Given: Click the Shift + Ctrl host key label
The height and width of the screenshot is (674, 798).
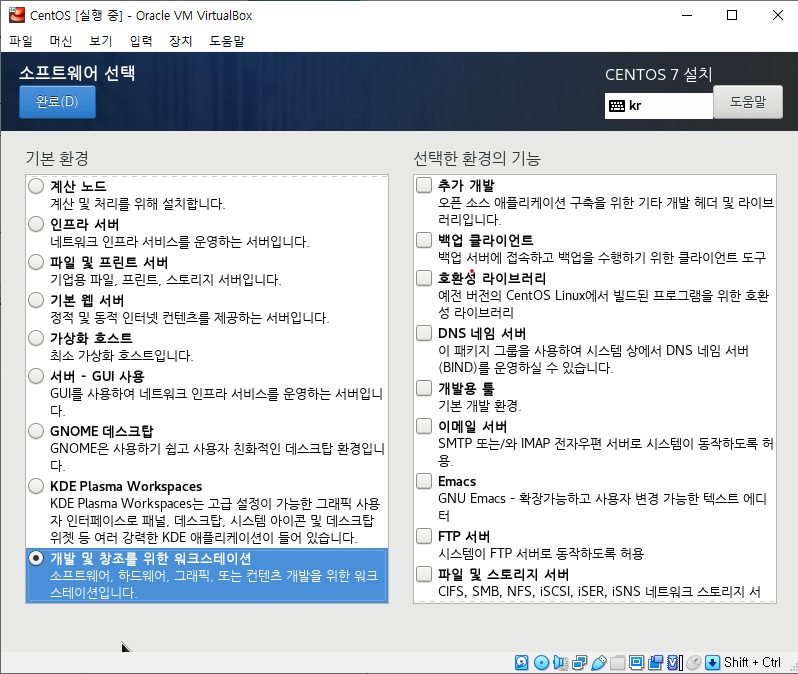Looking at the screenshot, I should pos(752,662).
